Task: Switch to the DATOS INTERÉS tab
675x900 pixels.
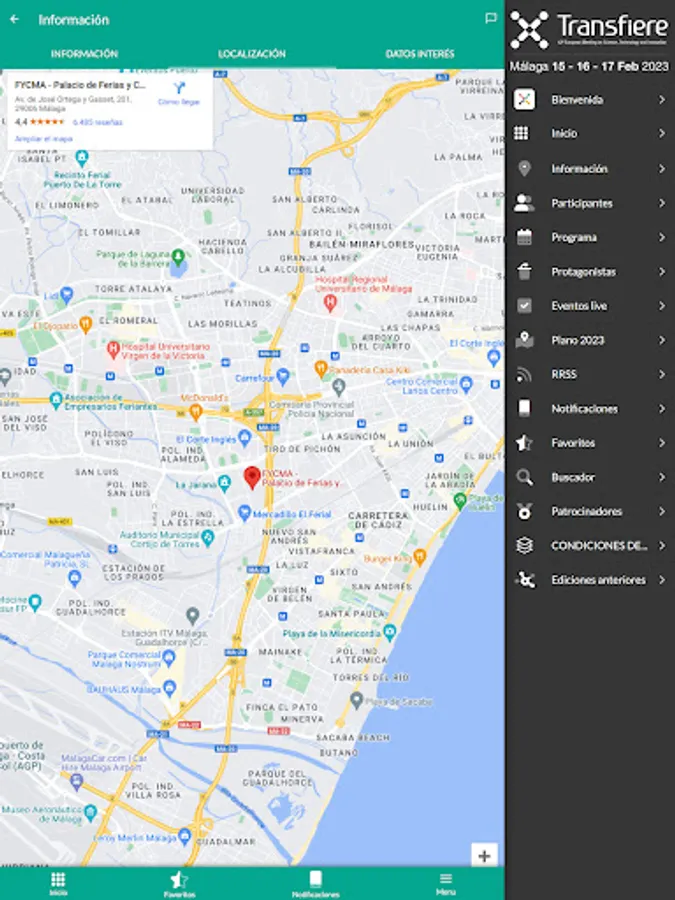Action: point(420,54)
